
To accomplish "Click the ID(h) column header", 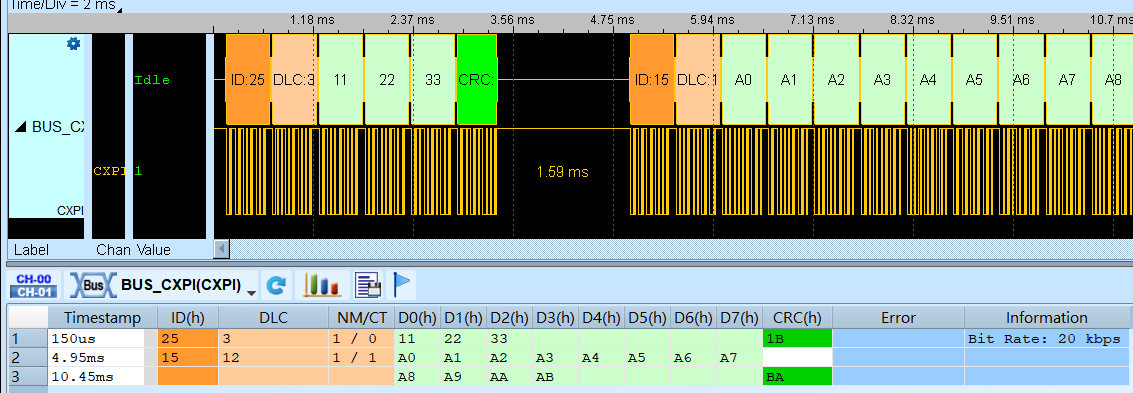I will click(x=187, y=317).
